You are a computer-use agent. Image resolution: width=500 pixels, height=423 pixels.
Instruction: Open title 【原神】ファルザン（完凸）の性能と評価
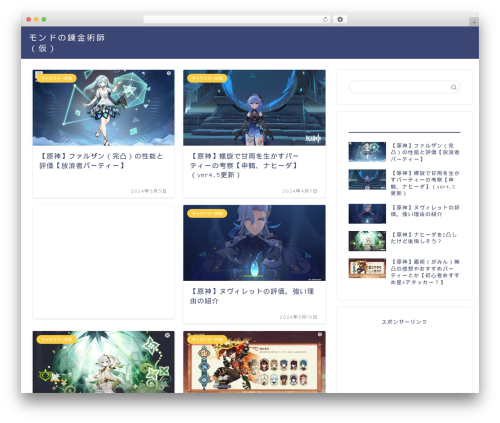pyautogui.click(x=101, y=161)
